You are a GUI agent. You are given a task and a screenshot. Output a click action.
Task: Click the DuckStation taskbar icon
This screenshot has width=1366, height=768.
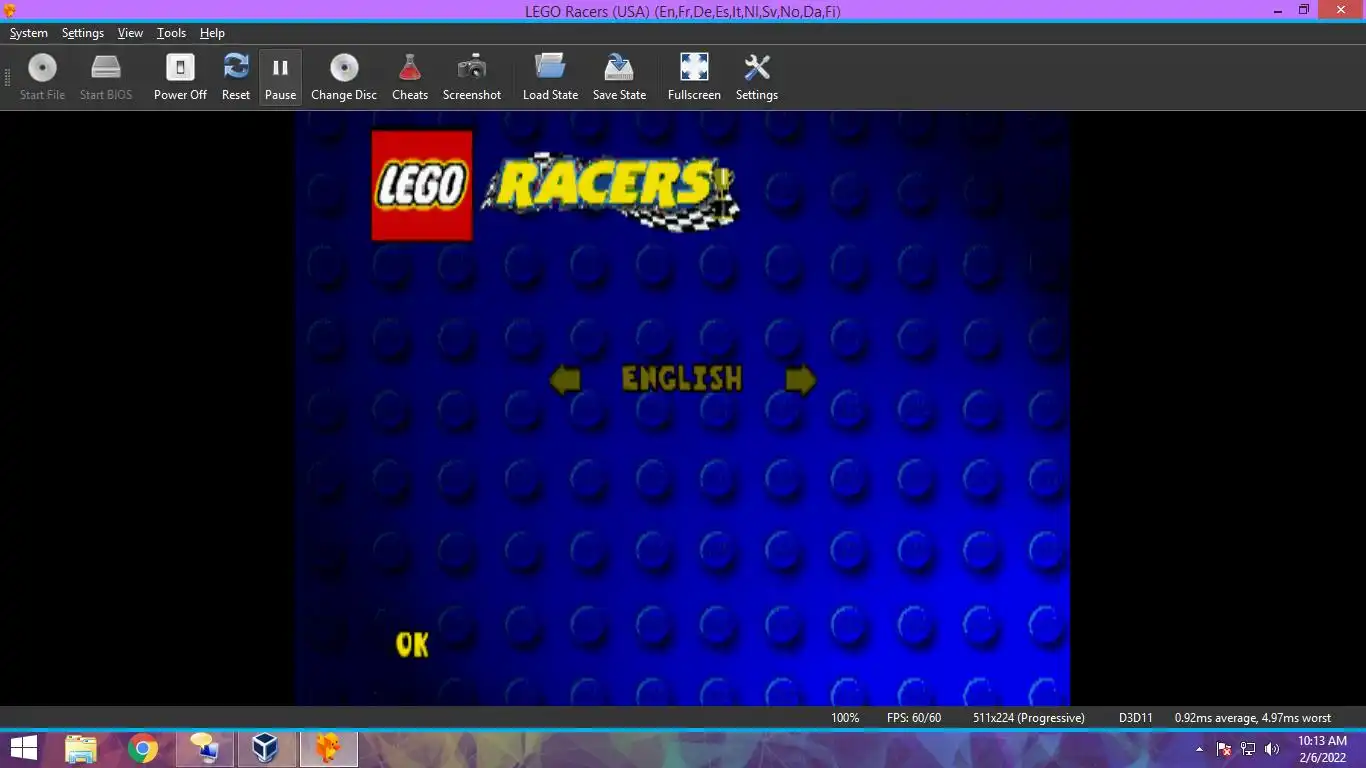click(x=328, y=748)
